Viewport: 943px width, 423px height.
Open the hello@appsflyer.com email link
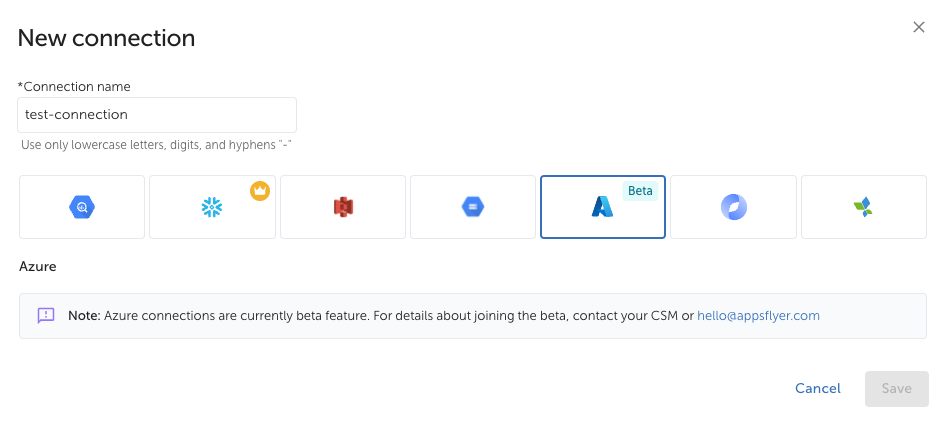tap(758, 315)
